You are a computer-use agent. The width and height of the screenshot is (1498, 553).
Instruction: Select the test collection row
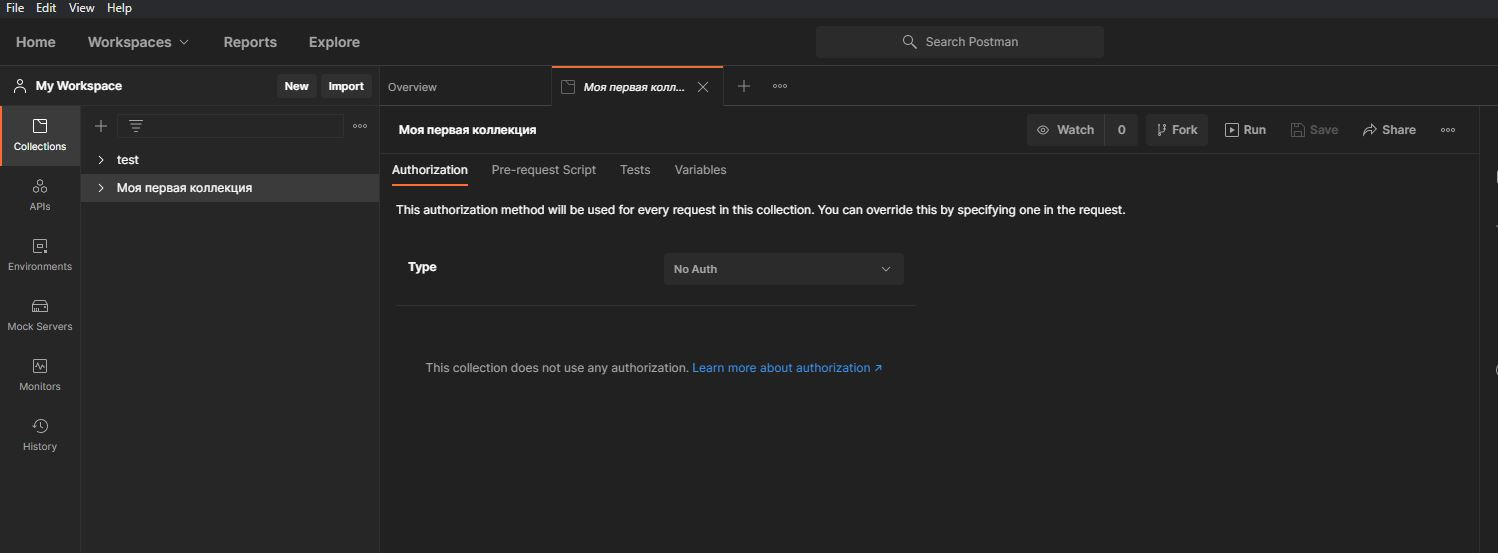230,160
